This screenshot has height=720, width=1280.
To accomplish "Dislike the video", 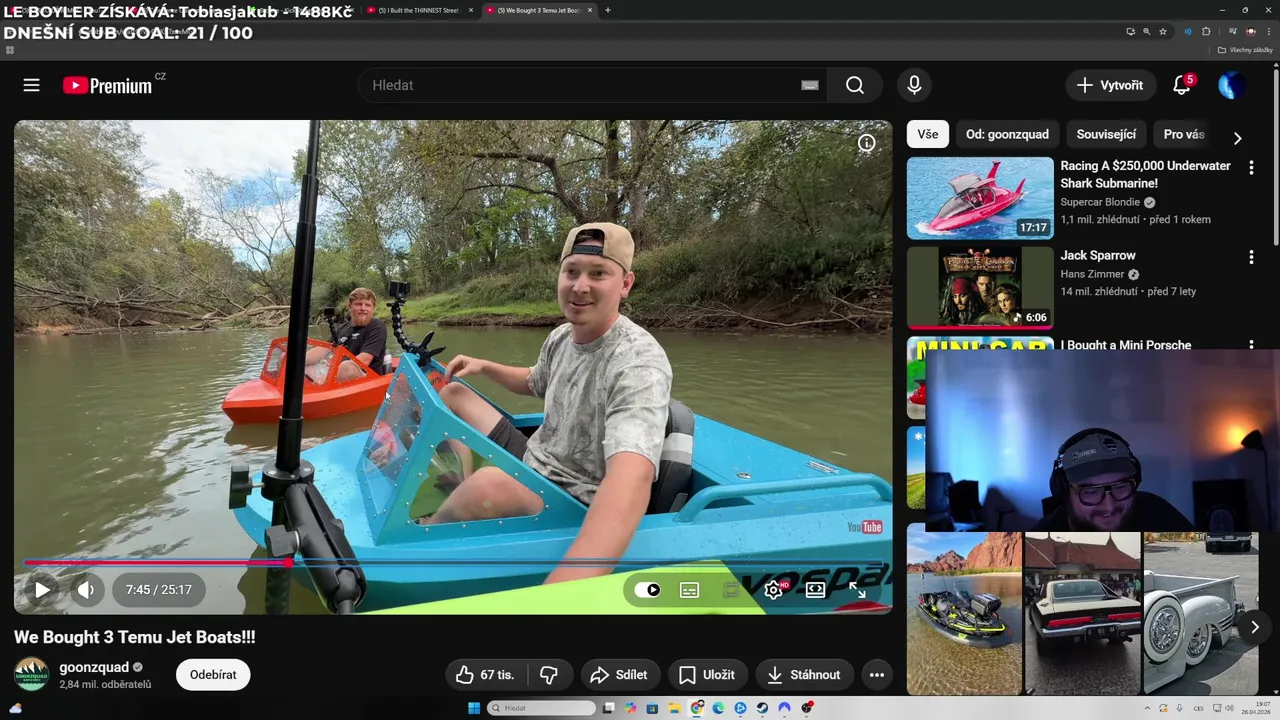I will click(549, 675).
